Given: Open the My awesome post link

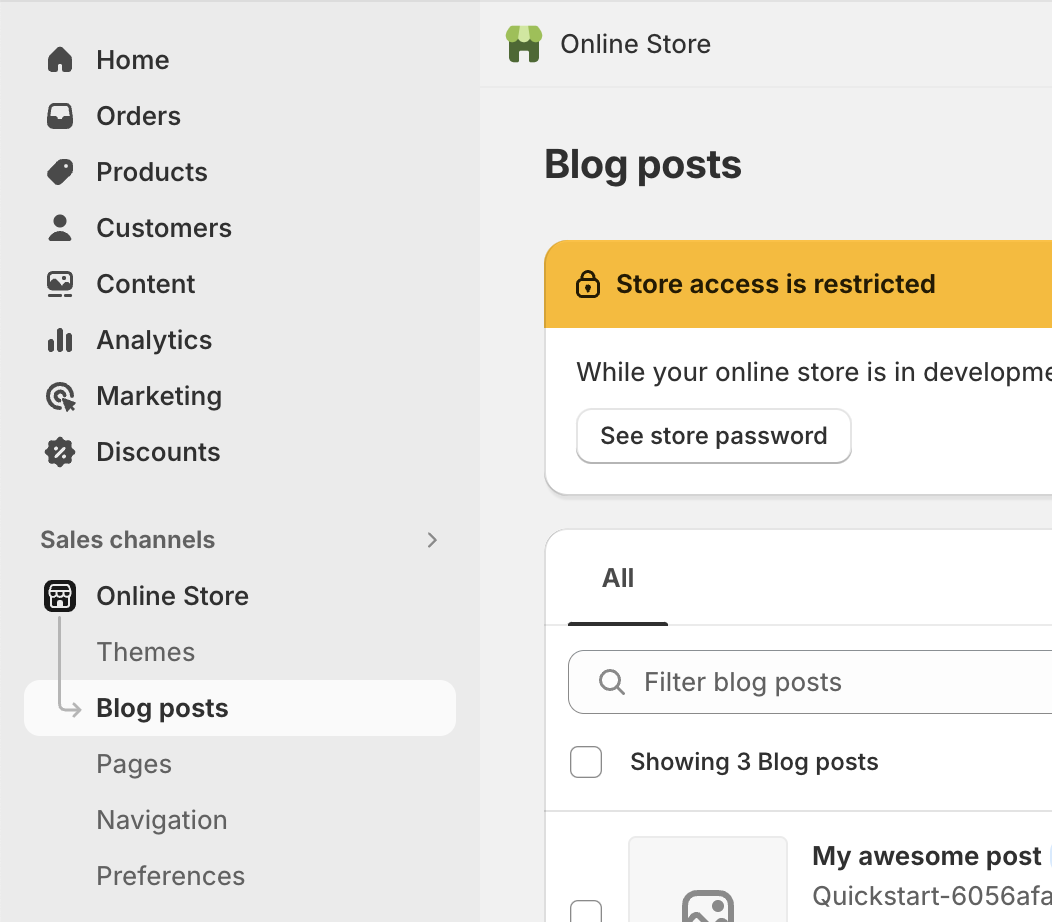Looking at the screenshot, I should [x=926, y=856].
